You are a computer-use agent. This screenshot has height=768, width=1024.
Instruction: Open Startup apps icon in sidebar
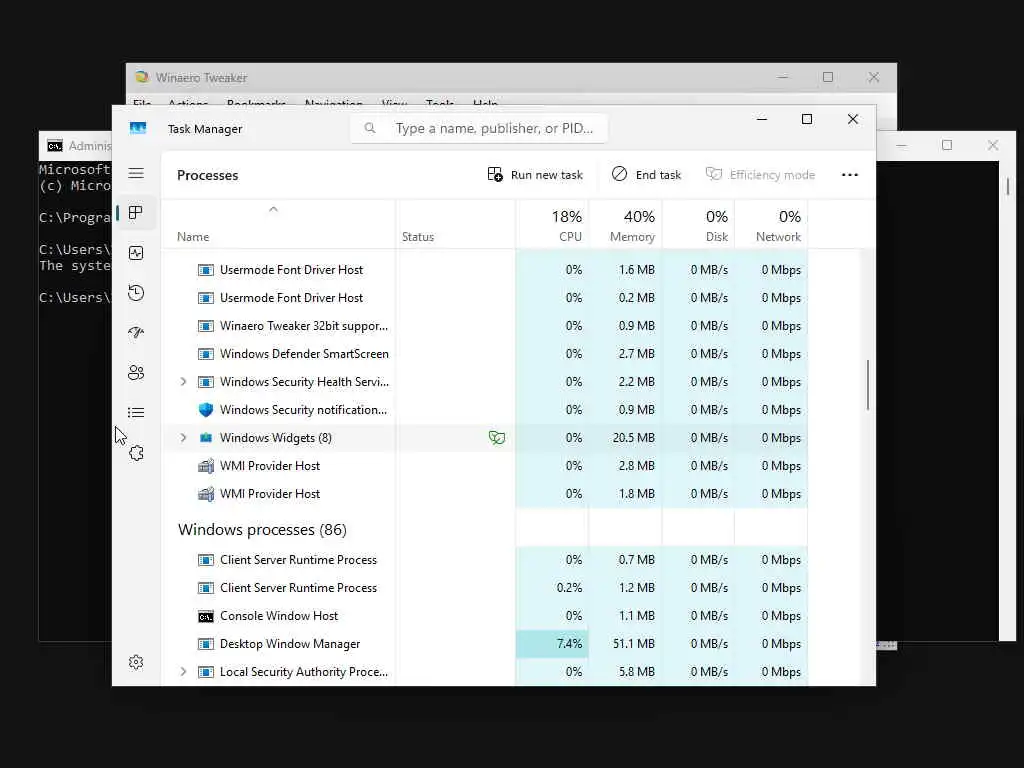point(136,332)
